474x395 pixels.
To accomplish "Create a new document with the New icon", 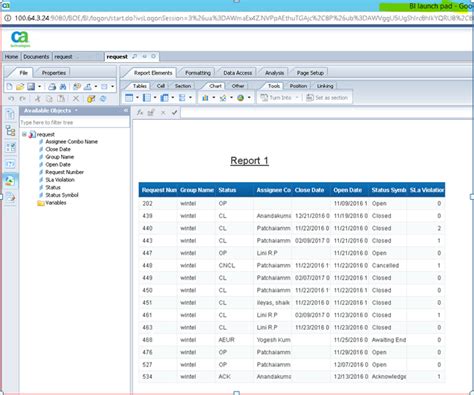I will tap(9, 87).
